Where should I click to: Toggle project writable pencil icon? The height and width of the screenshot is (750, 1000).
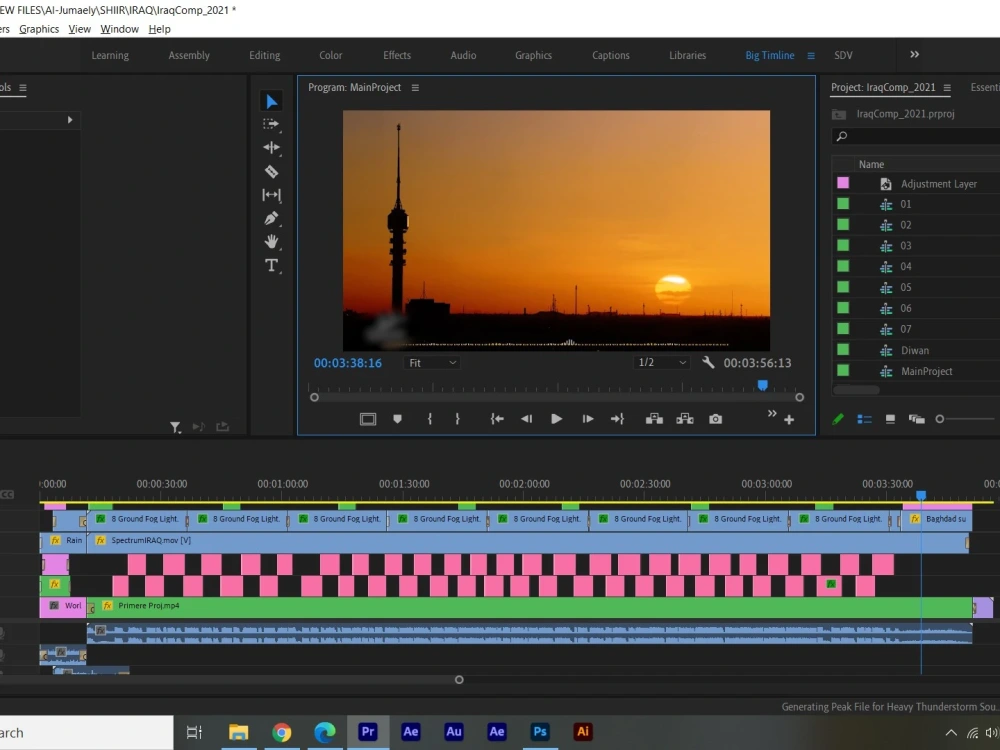[838, 419]
